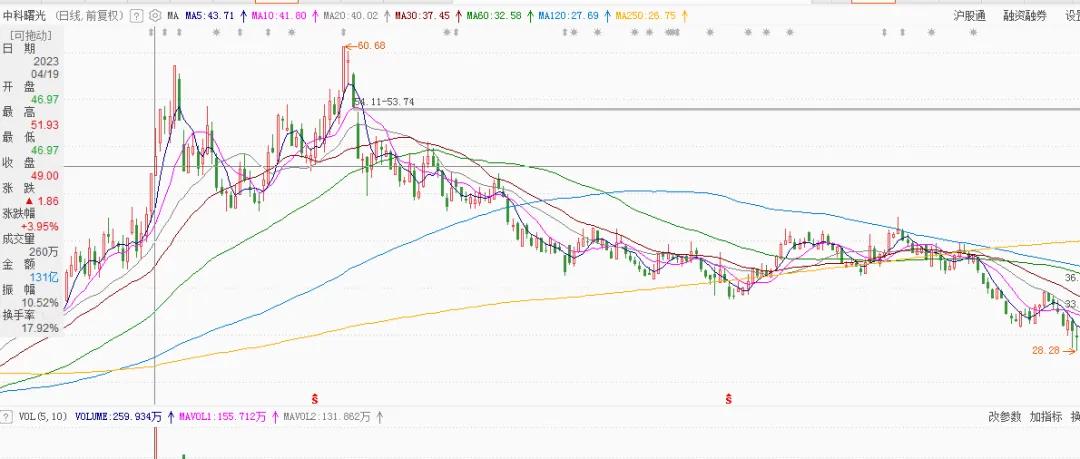
Task: Click the red S marker below the 60.68 peak
Action: pyautogui.click(x=317, y=399)
